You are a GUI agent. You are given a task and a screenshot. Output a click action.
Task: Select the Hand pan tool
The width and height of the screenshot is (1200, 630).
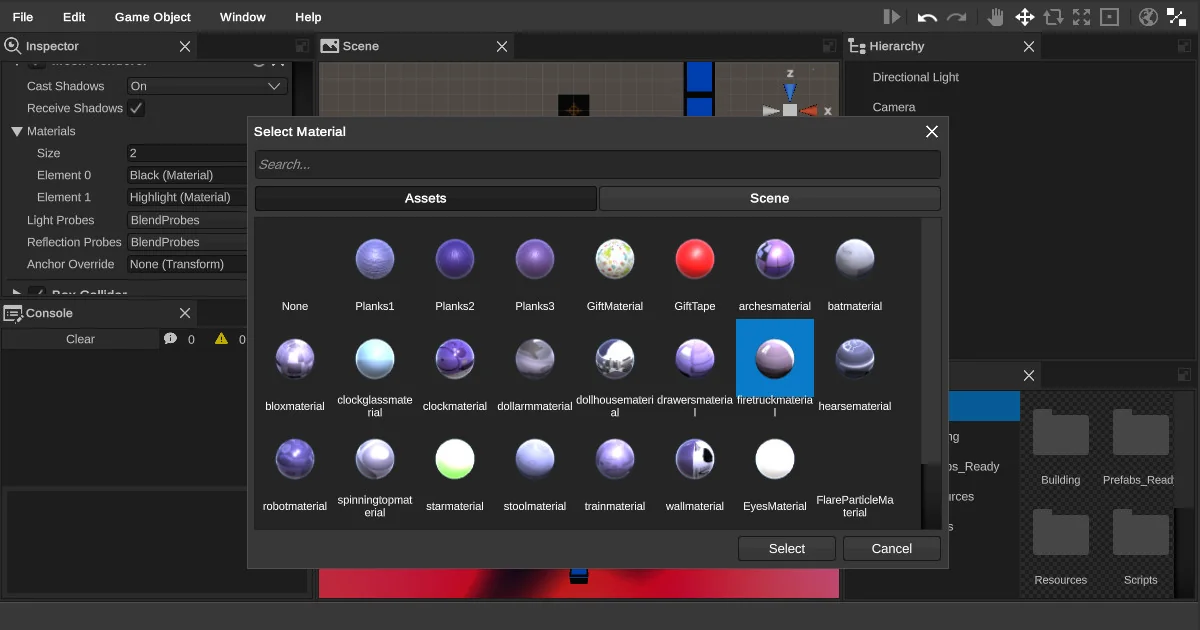click(x=996, y=16)
